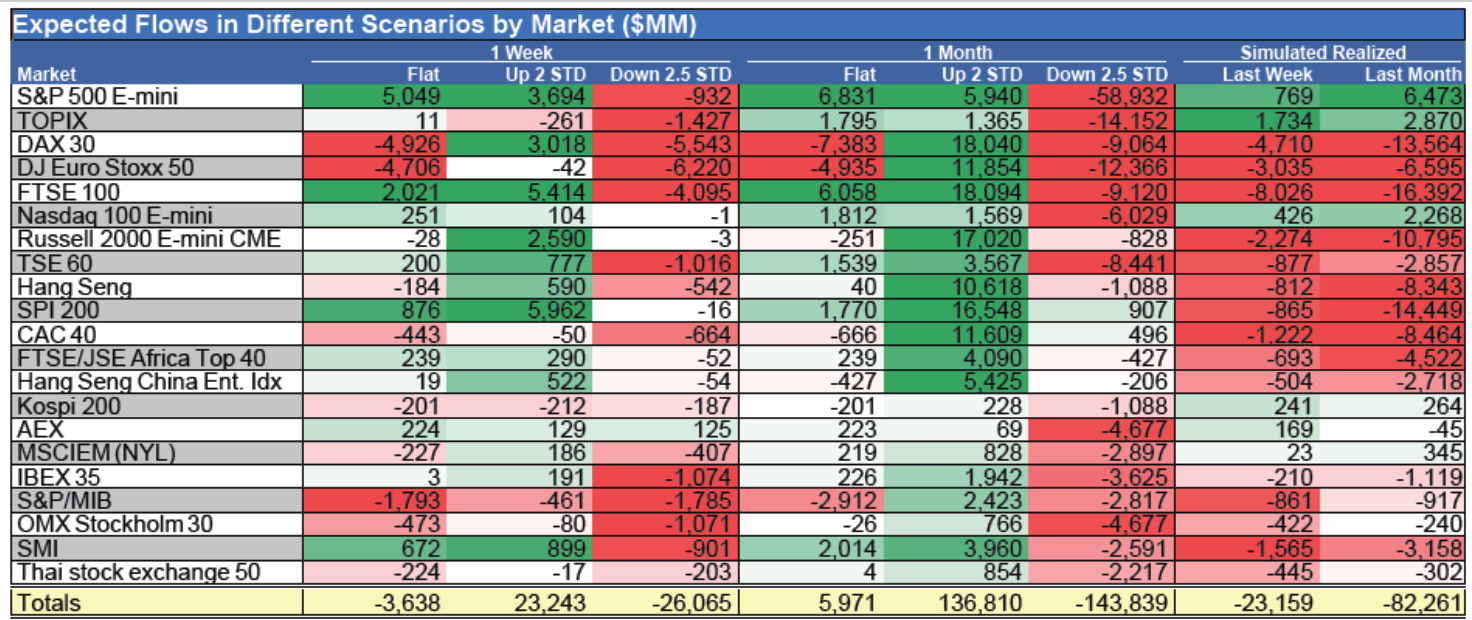The image size is (1472, 620).
Task: Click the "1 Month" group header
Action: (957, 53)
